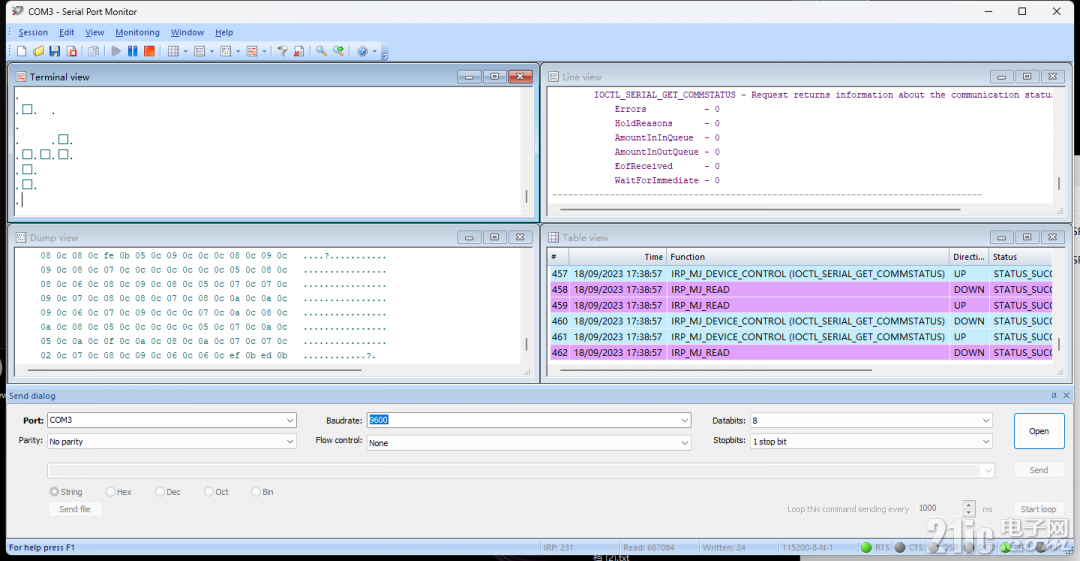The height and width of the screenshot is (561, 1080).
Task: Click the grayed copy documents icon in toolbar
Action: 94,51
